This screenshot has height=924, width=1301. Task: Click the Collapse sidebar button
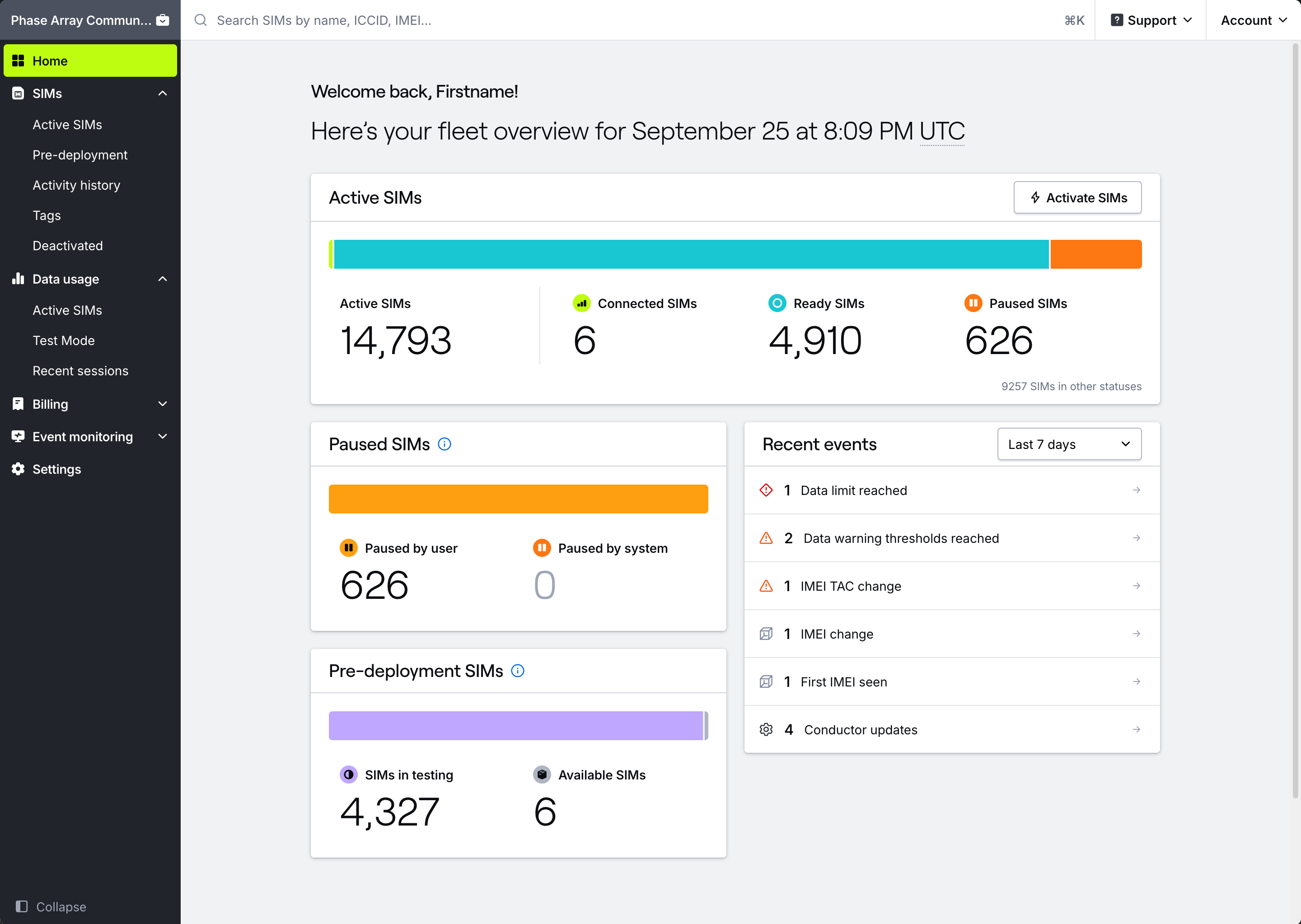tap(51, 906)
